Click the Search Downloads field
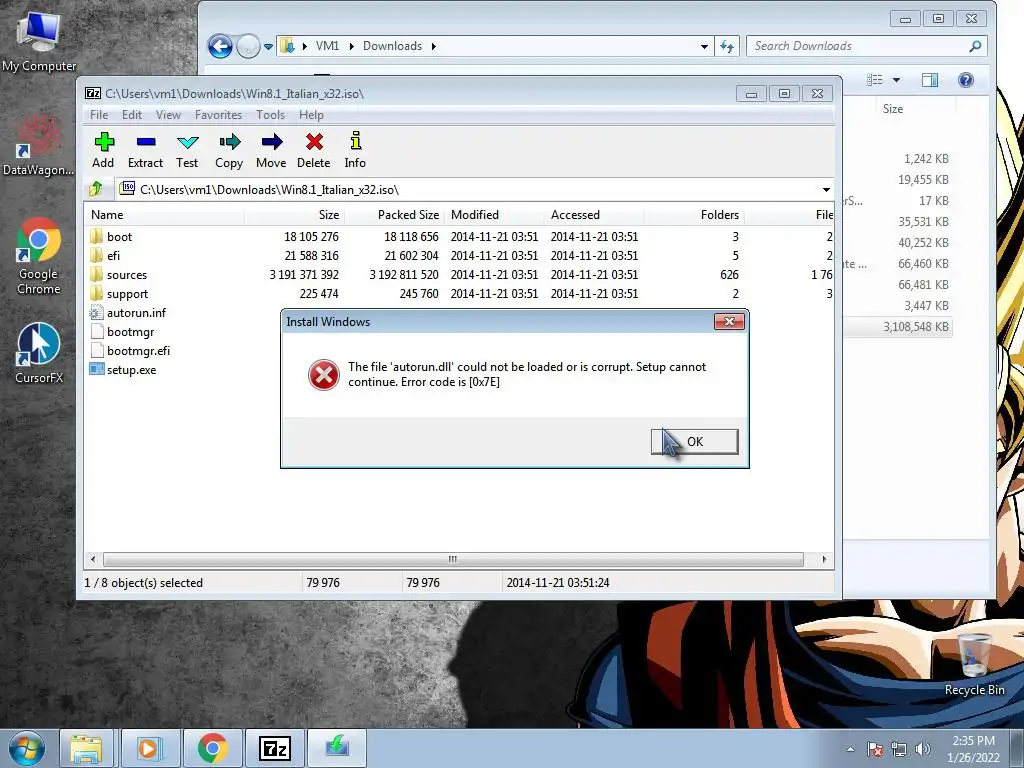The height and width of the screenshot is (768, 1024). pyautogui.click(x=866, y=46)
